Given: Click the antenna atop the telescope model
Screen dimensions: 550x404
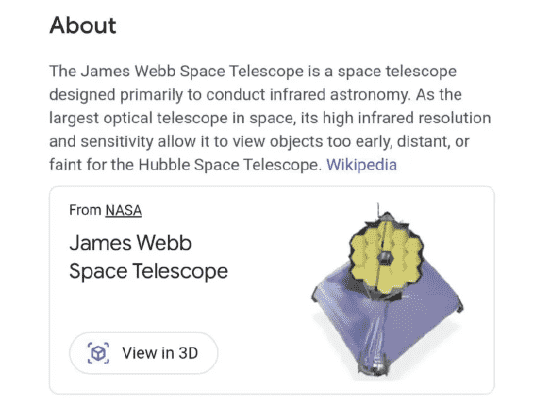Looking at the screenshot, I should (378, 209).
